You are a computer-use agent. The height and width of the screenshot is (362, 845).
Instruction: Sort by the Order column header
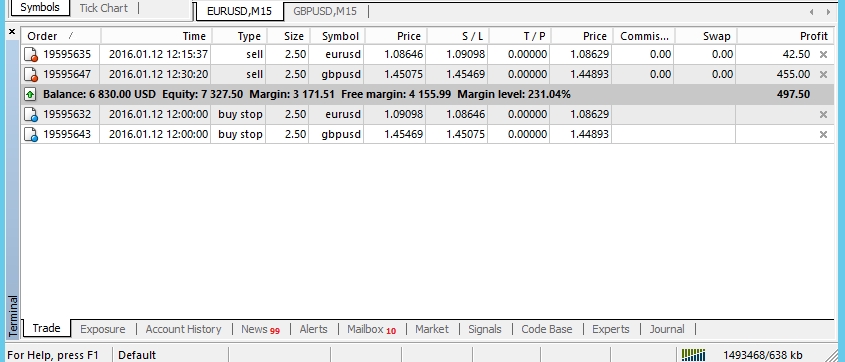[61, 36]
